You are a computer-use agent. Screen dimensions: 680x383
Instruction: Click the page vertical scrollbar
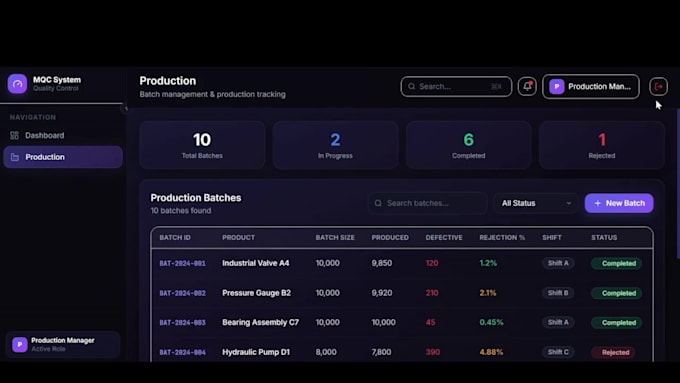[678, 184]
